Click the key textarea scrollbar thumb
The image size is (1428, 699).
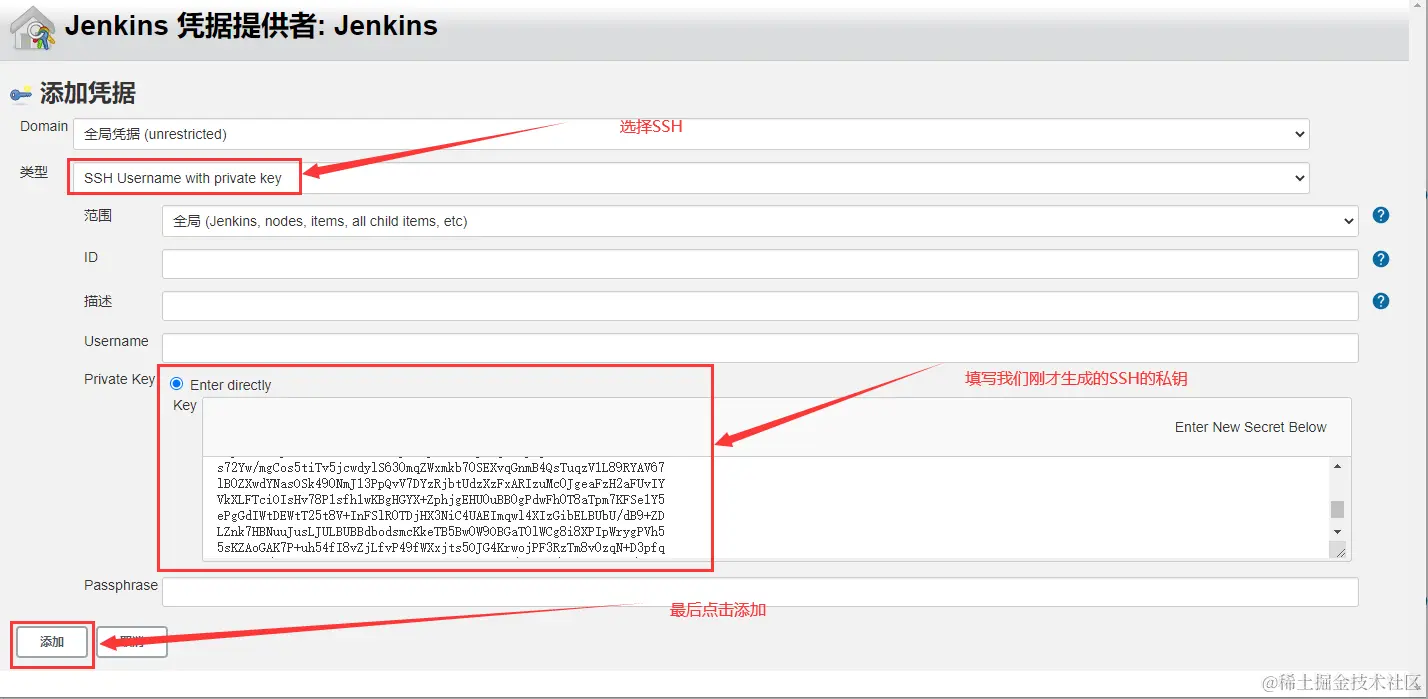click(x=1338, y=509)
